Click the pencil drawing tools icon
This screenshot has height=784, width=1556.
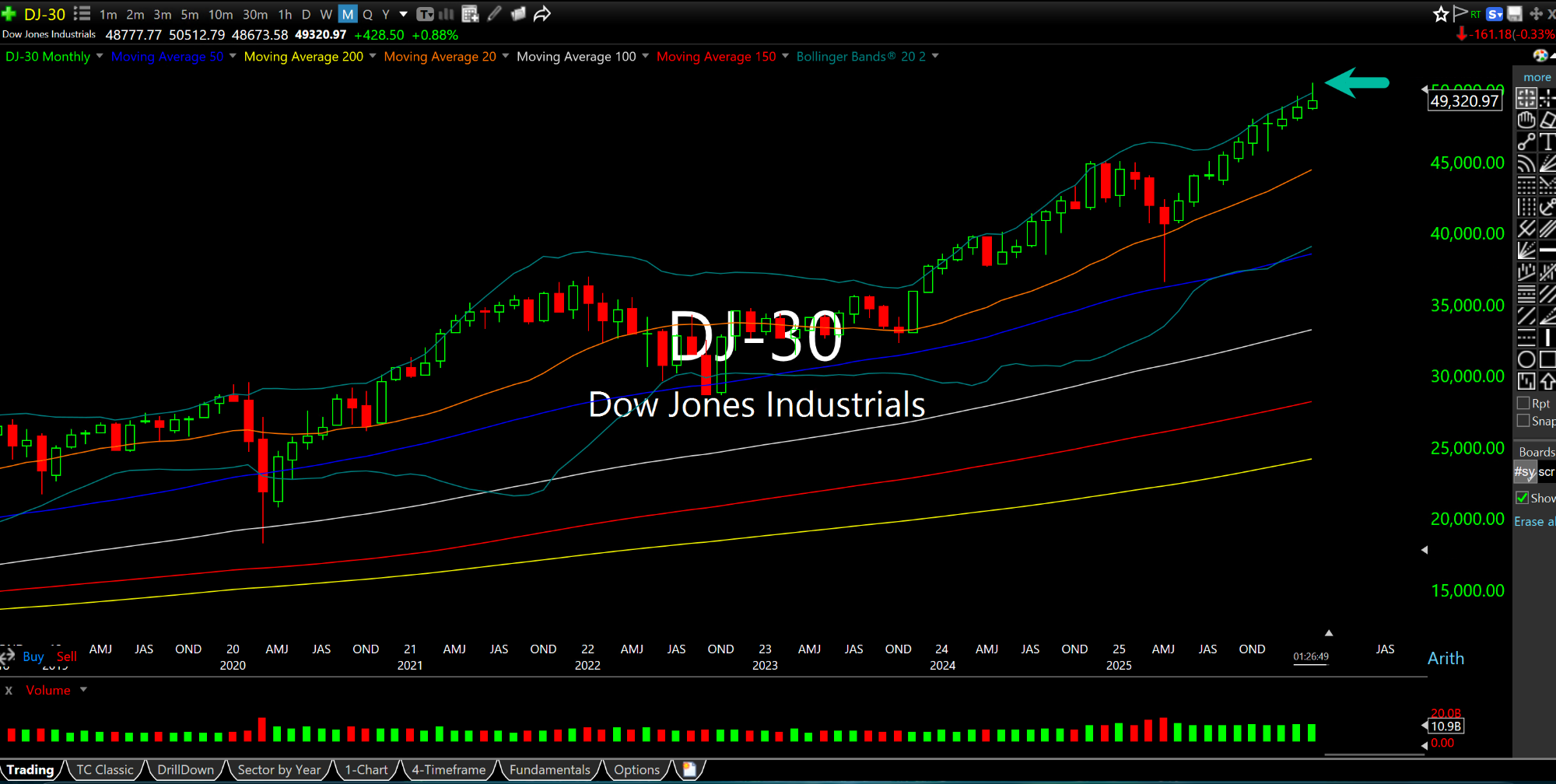pos(494,14)
